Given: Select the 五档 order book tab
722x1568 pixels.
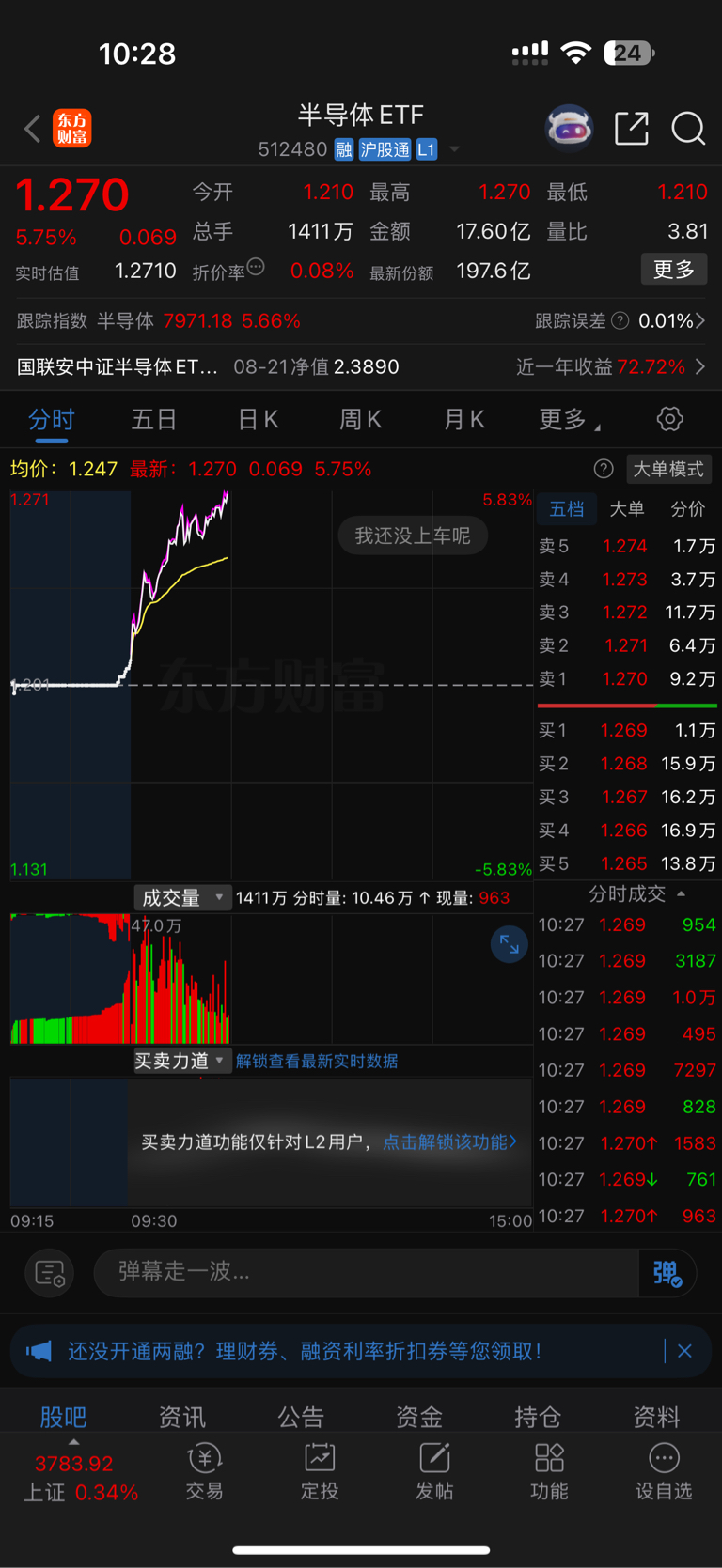Looking at the screenshot, I should [567, 509].
